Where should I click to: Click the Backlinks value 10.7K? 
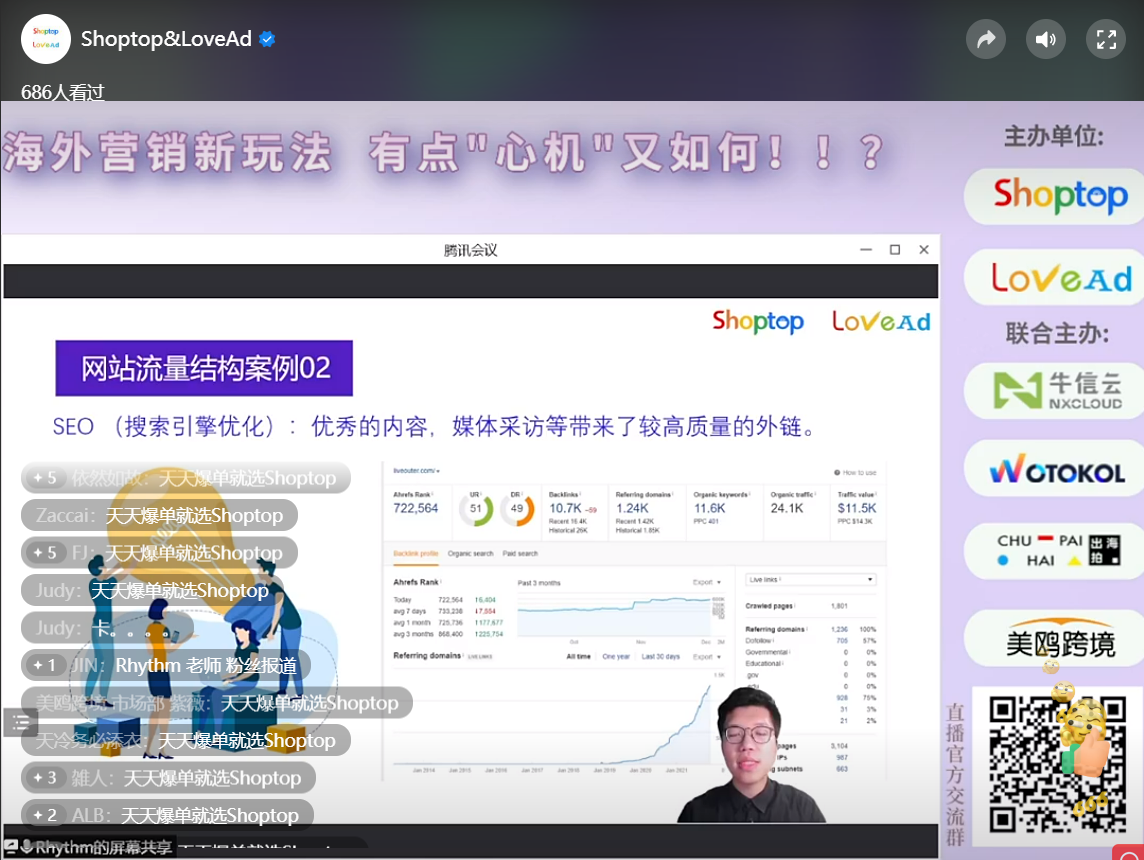point(565,508)
